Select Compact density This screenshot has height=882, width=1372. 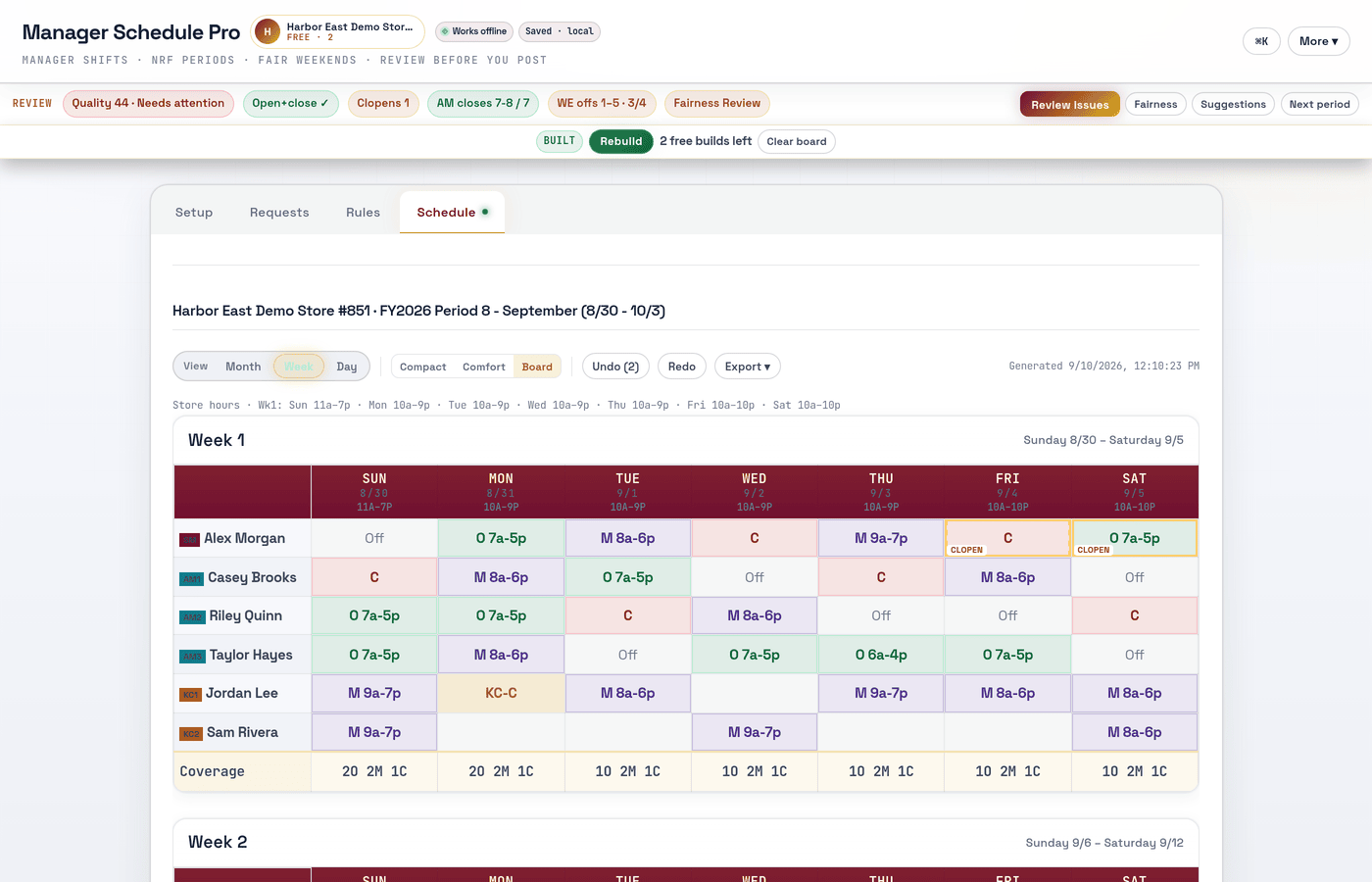pos(422,367)
